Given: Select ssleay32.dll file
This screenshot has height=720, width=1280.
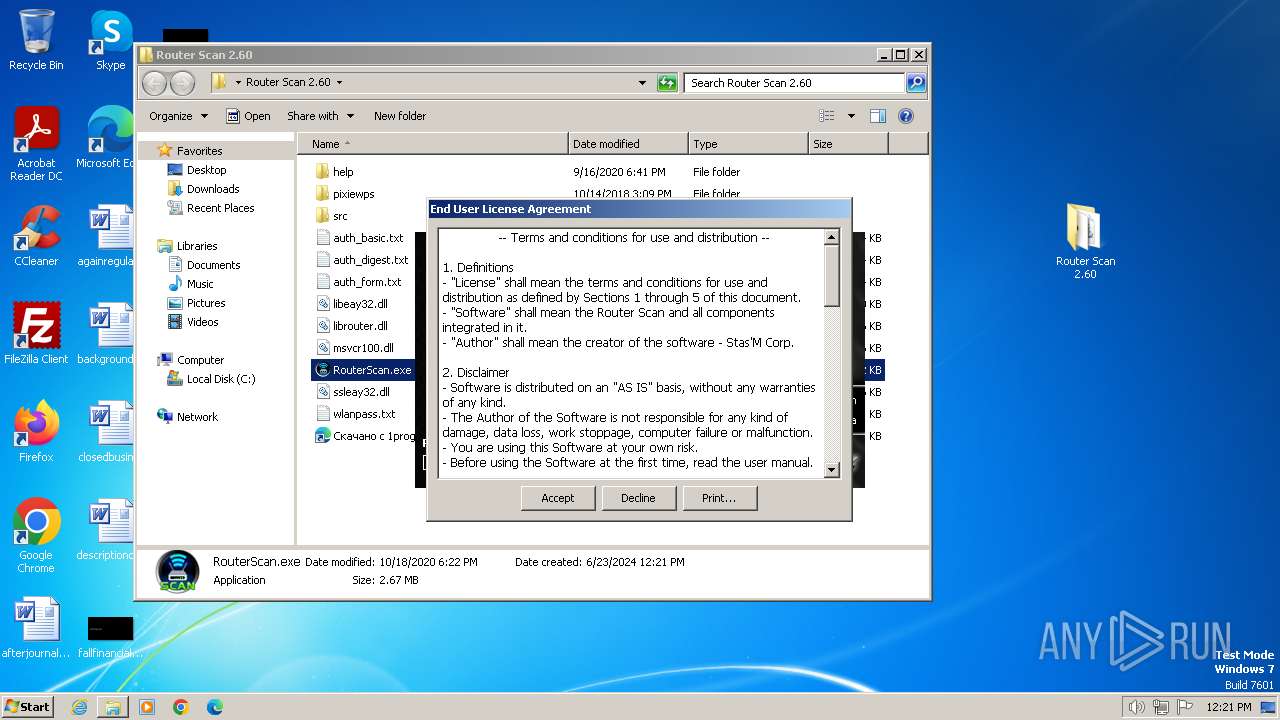Looking at the screenshot, I should tap(360, 392).
